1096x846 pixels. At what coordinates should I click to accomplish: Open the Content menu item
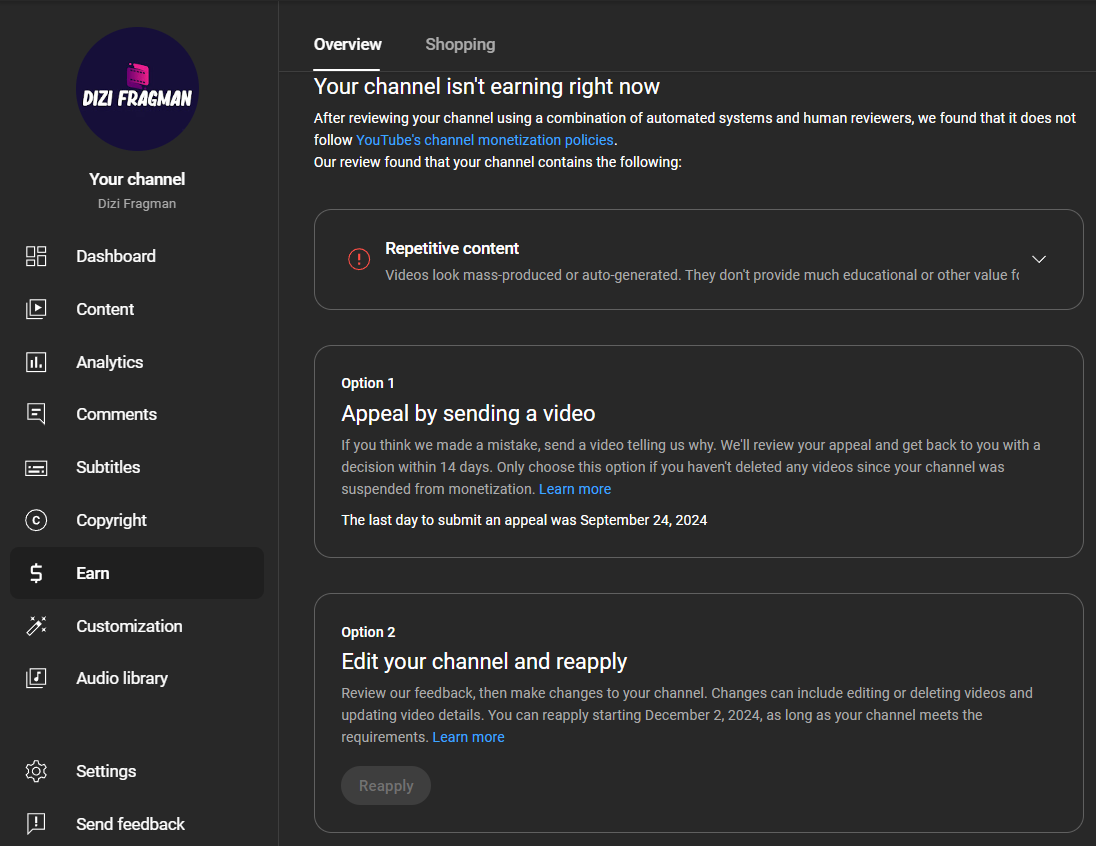(x=137, y=309)
